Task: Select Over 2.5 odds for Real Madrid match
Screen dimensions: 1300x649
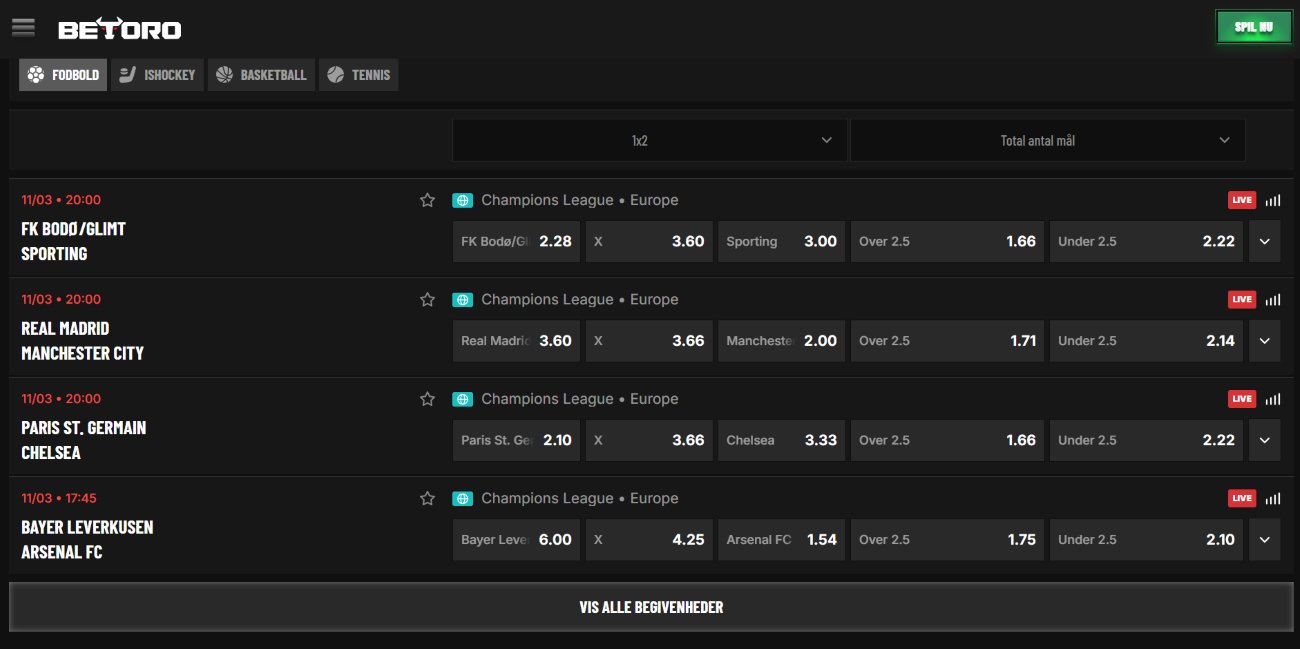Action: [x=947, y=340]
